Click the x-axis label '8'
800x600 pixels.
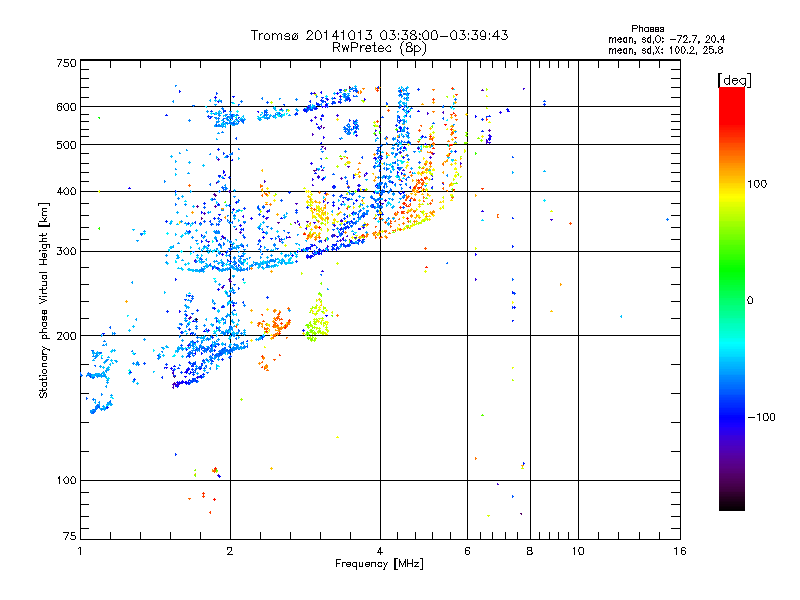pos(530,551)
